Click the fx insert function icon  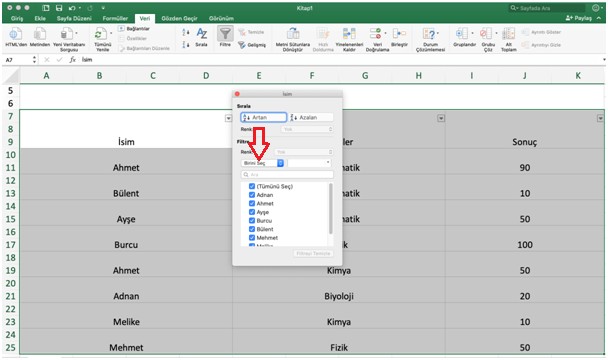[x=73, y=60]
